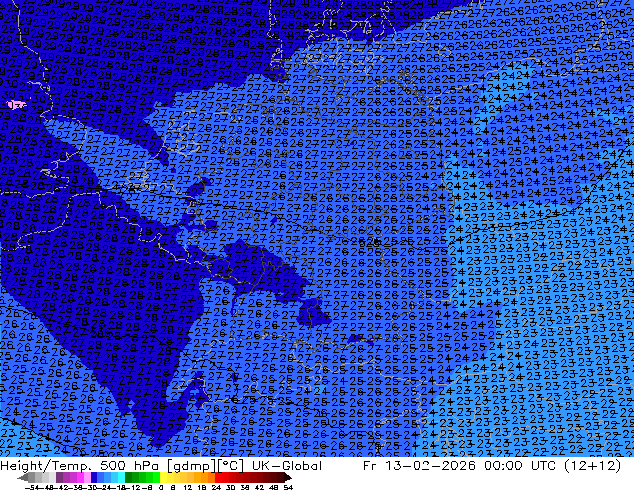Click the pink marker on the map

pos(16,105)
